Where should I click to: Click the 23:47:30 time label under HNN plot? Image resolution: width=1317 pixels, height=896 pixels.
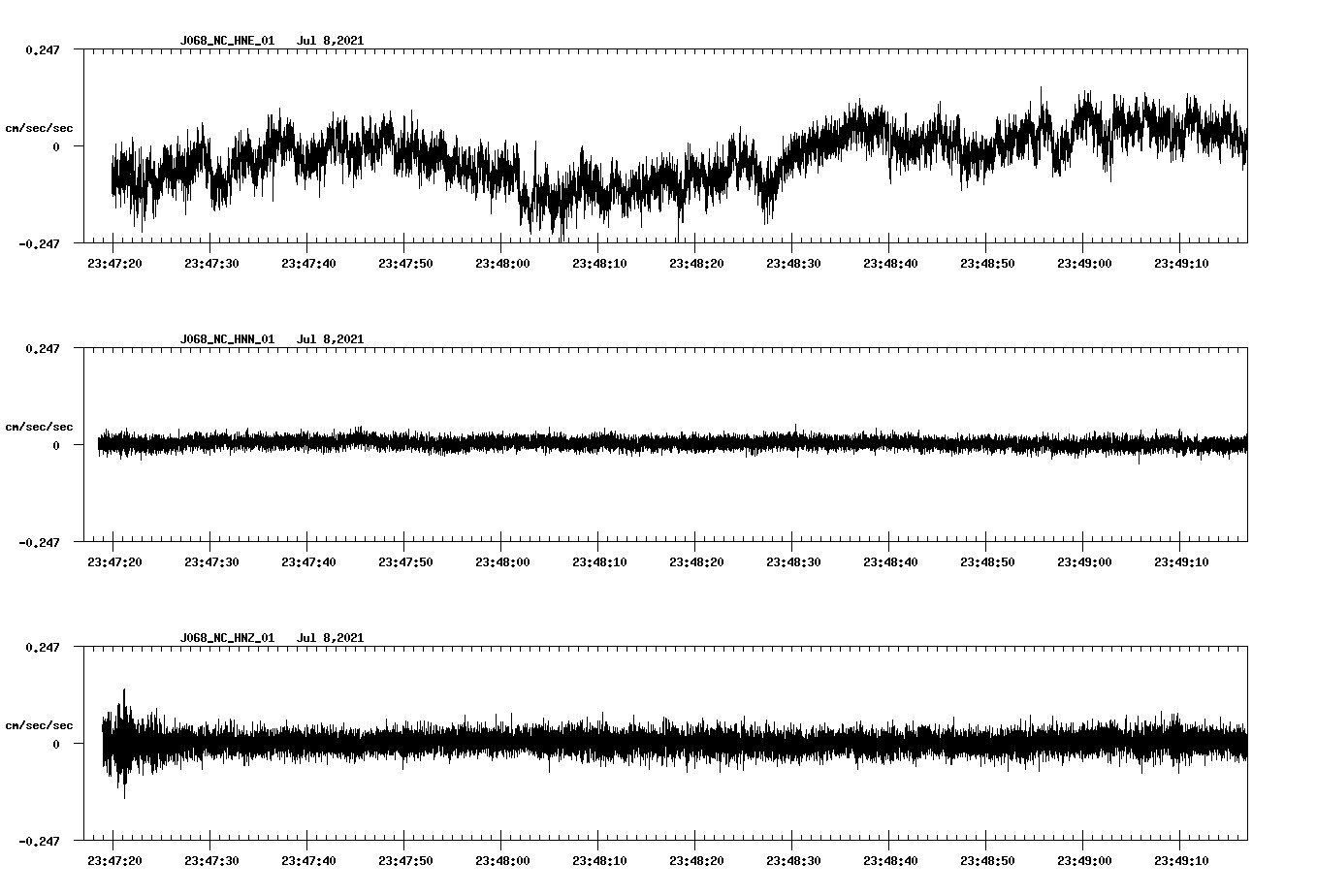click(x=211, y=561)
